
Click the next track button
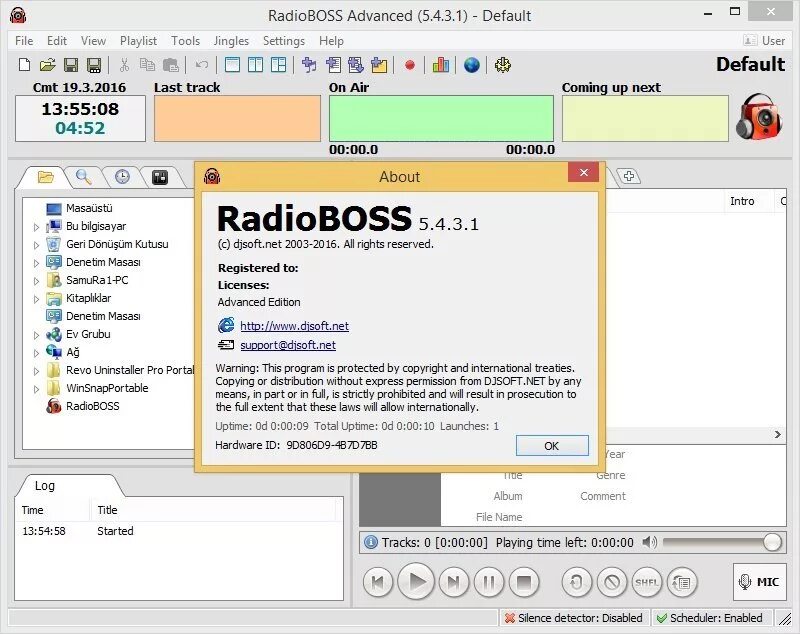pyautogui.click(x=454, y=581)
